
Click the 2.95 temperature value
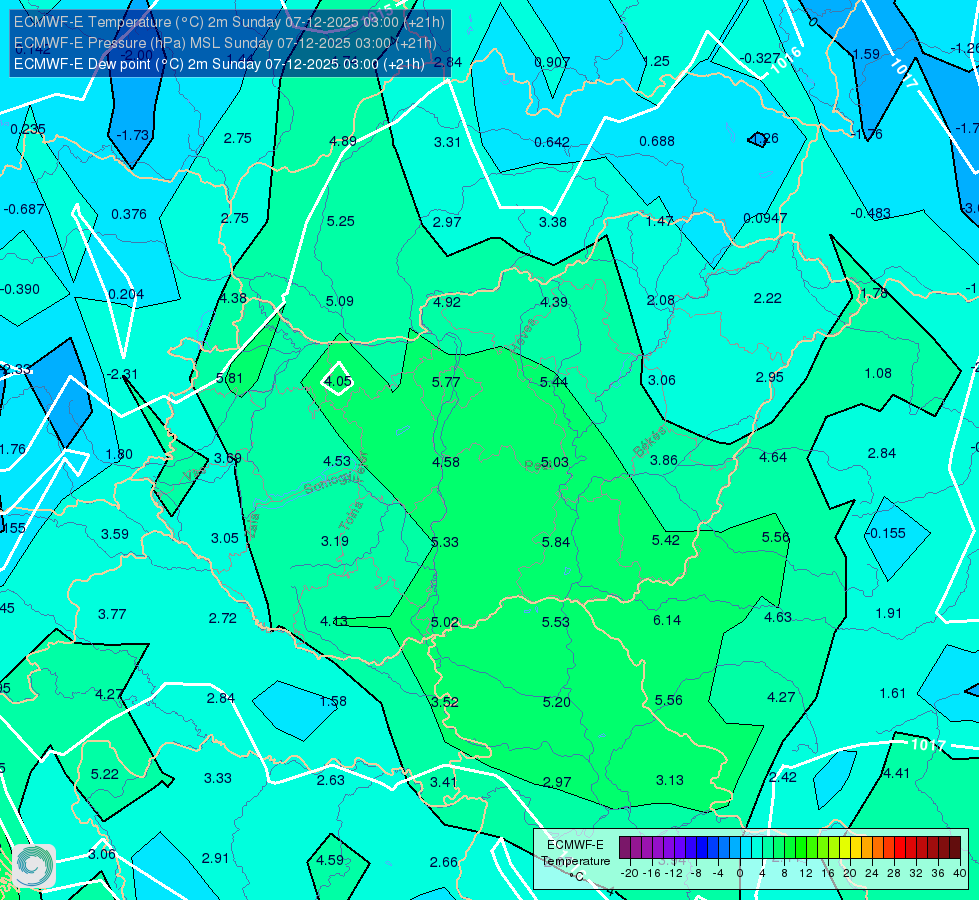point(769,377)
